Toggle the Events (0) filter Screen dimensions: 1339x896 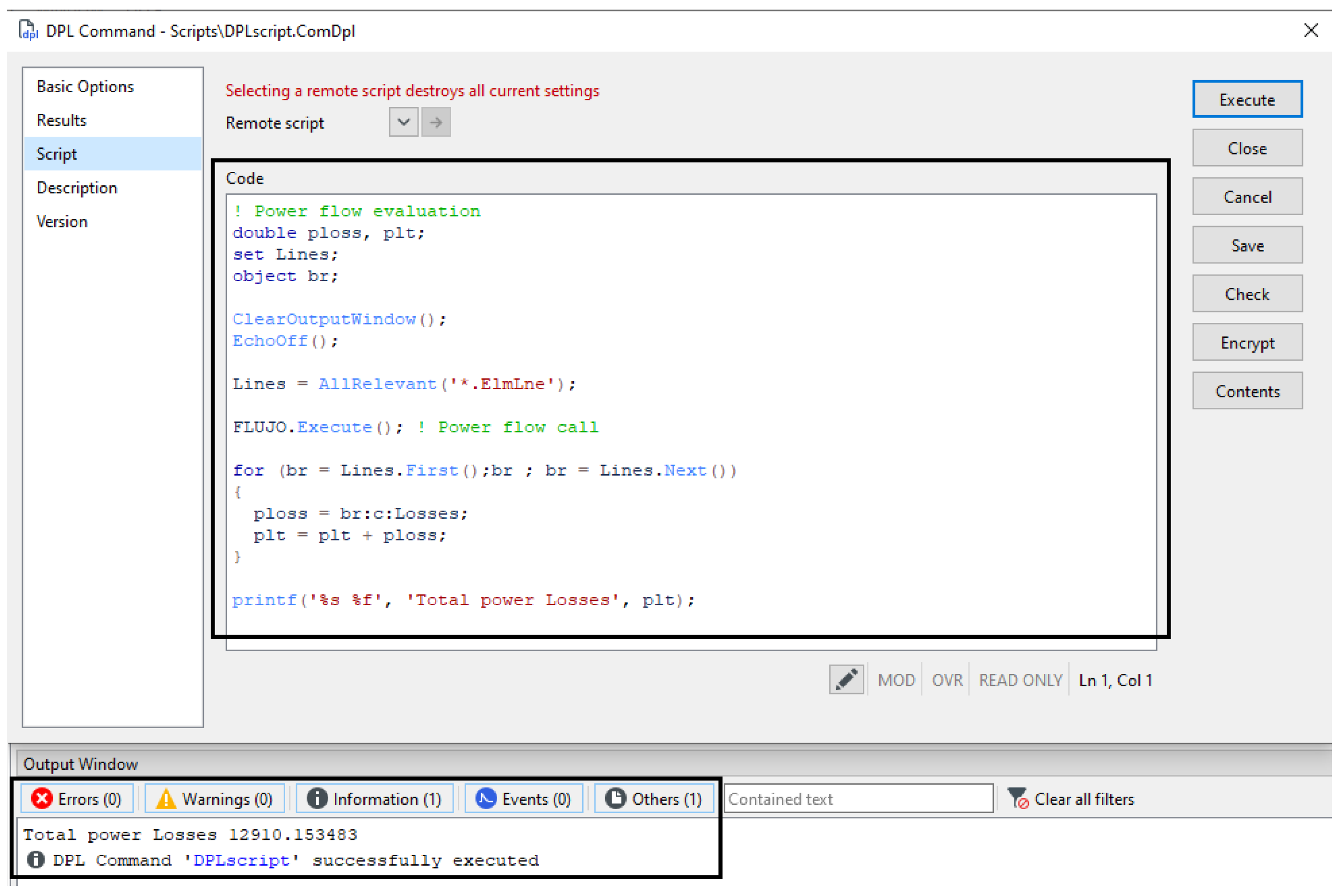coord(524,798)
